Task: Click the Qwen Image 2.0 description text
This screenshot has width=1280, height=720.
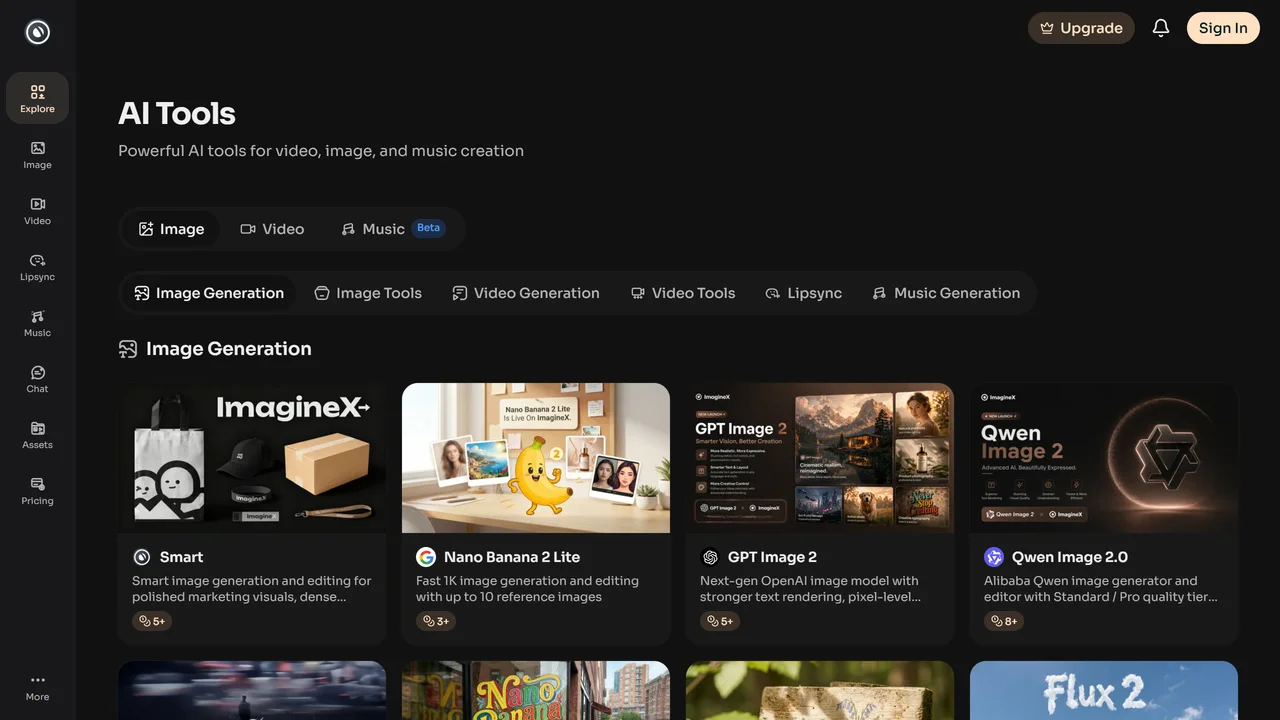Action: pos(1101,589)
